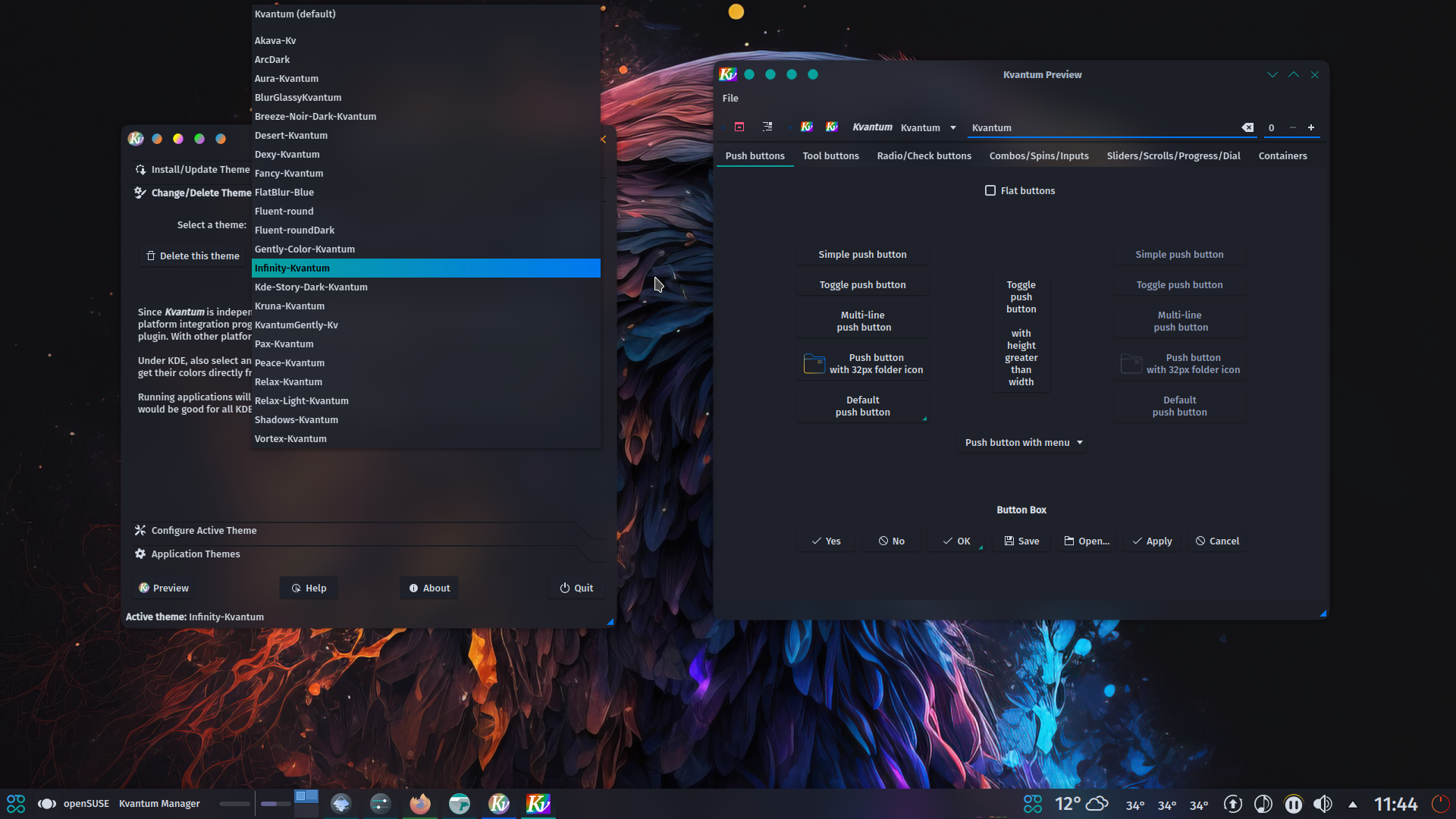Toggle the enabled Toggle push button
The image size is (1456, 819).
pyautogui.click(x=862, y=284)
